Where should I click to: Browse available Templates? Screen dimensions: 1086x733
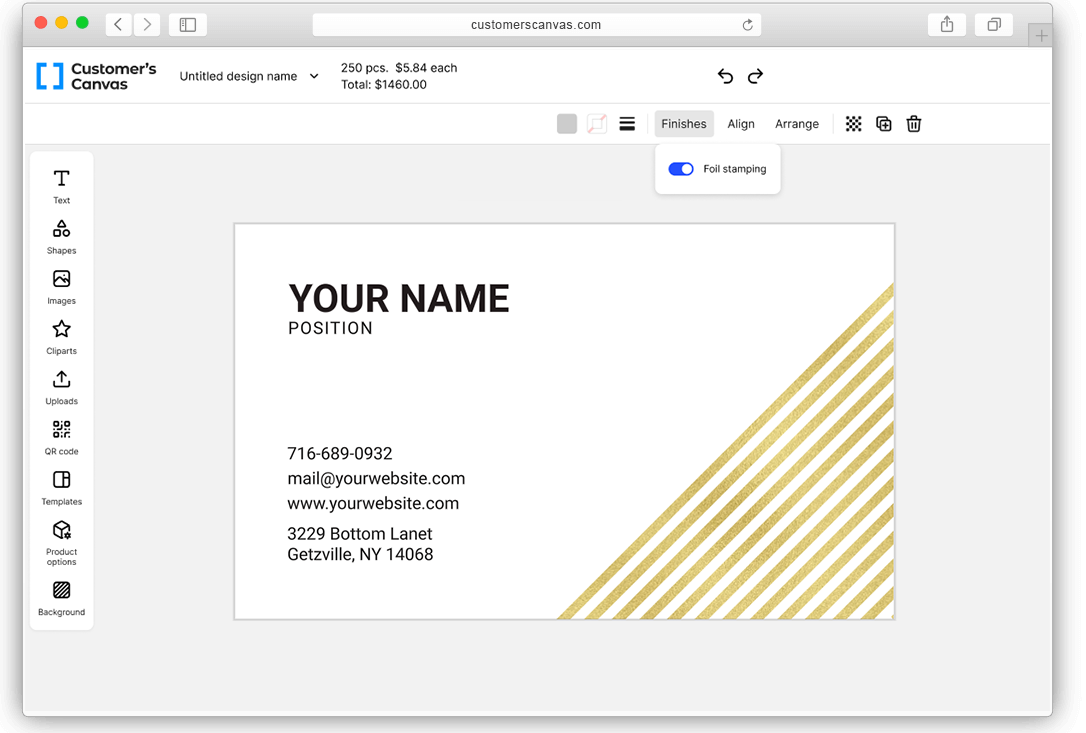pyautogui.click(x=61, y=488)
